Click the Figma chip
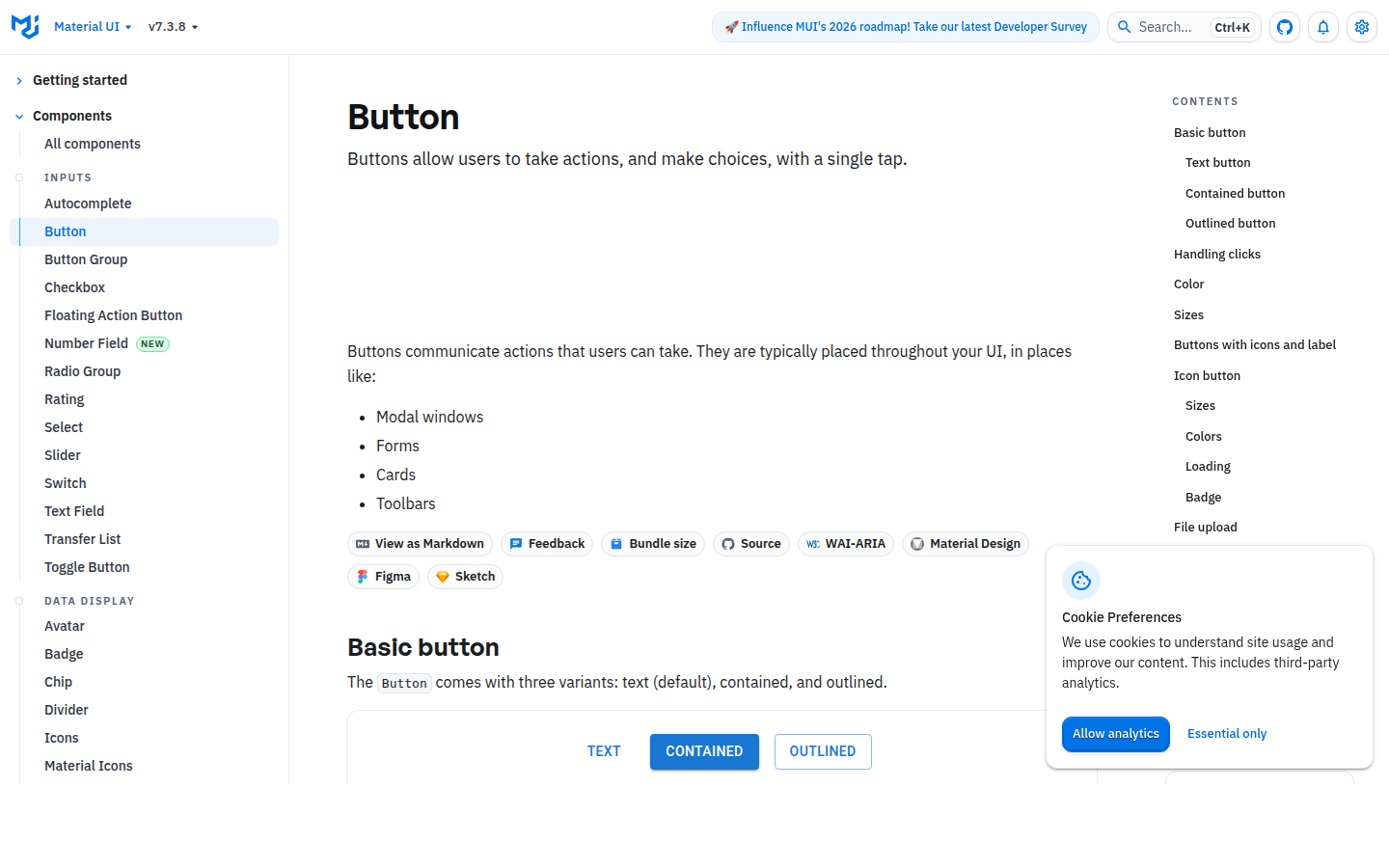The width and height of the screenshot is (1389, 868). click(383, 577)
